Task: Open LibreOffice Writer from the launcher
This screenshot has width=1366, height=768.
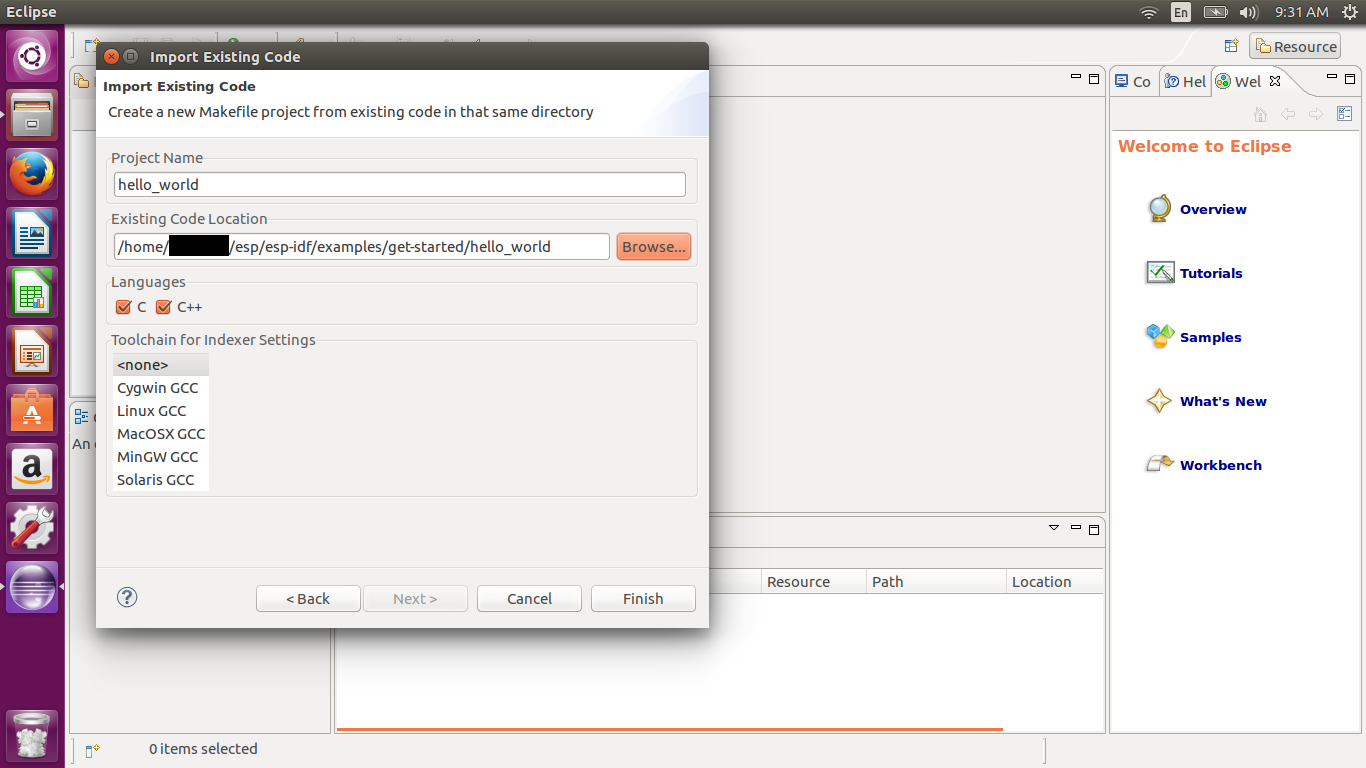Action: [x=32, y=233]
